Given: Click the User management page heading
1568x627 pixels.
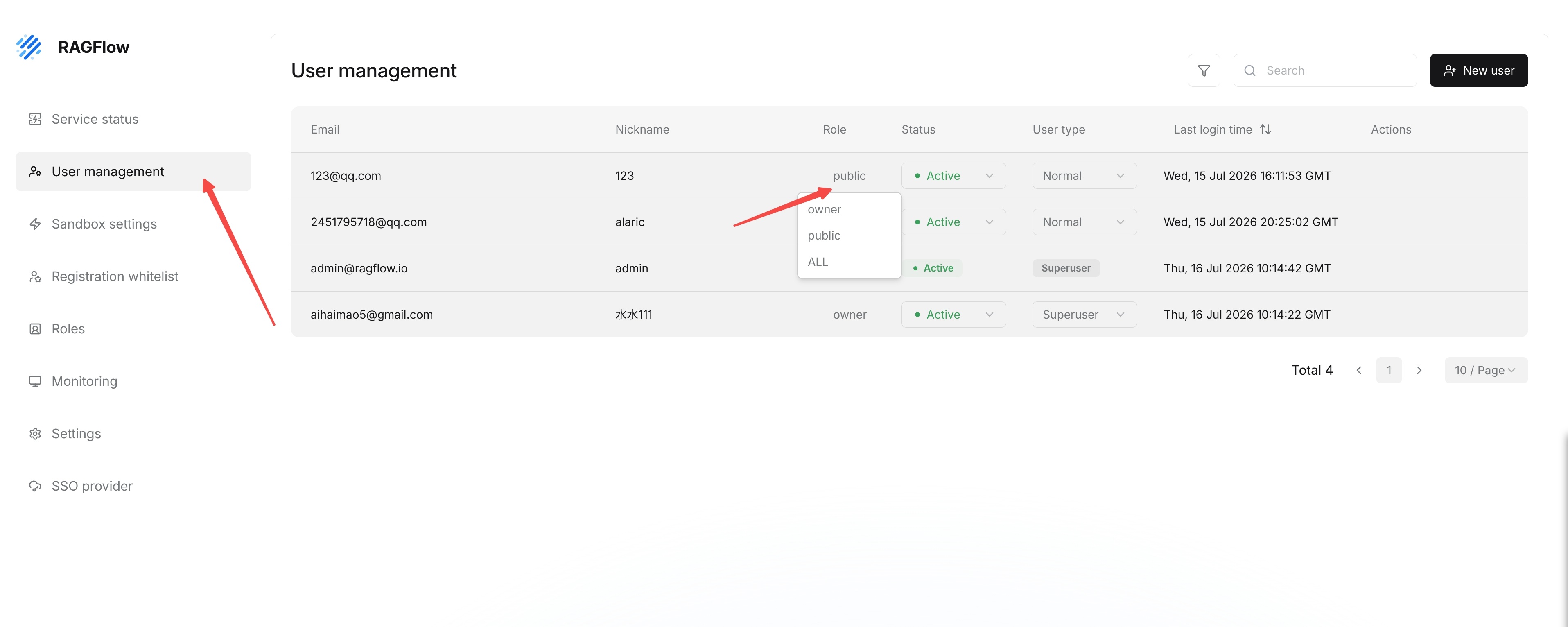Looking at the screenshot, I should (x=374, y=70).
